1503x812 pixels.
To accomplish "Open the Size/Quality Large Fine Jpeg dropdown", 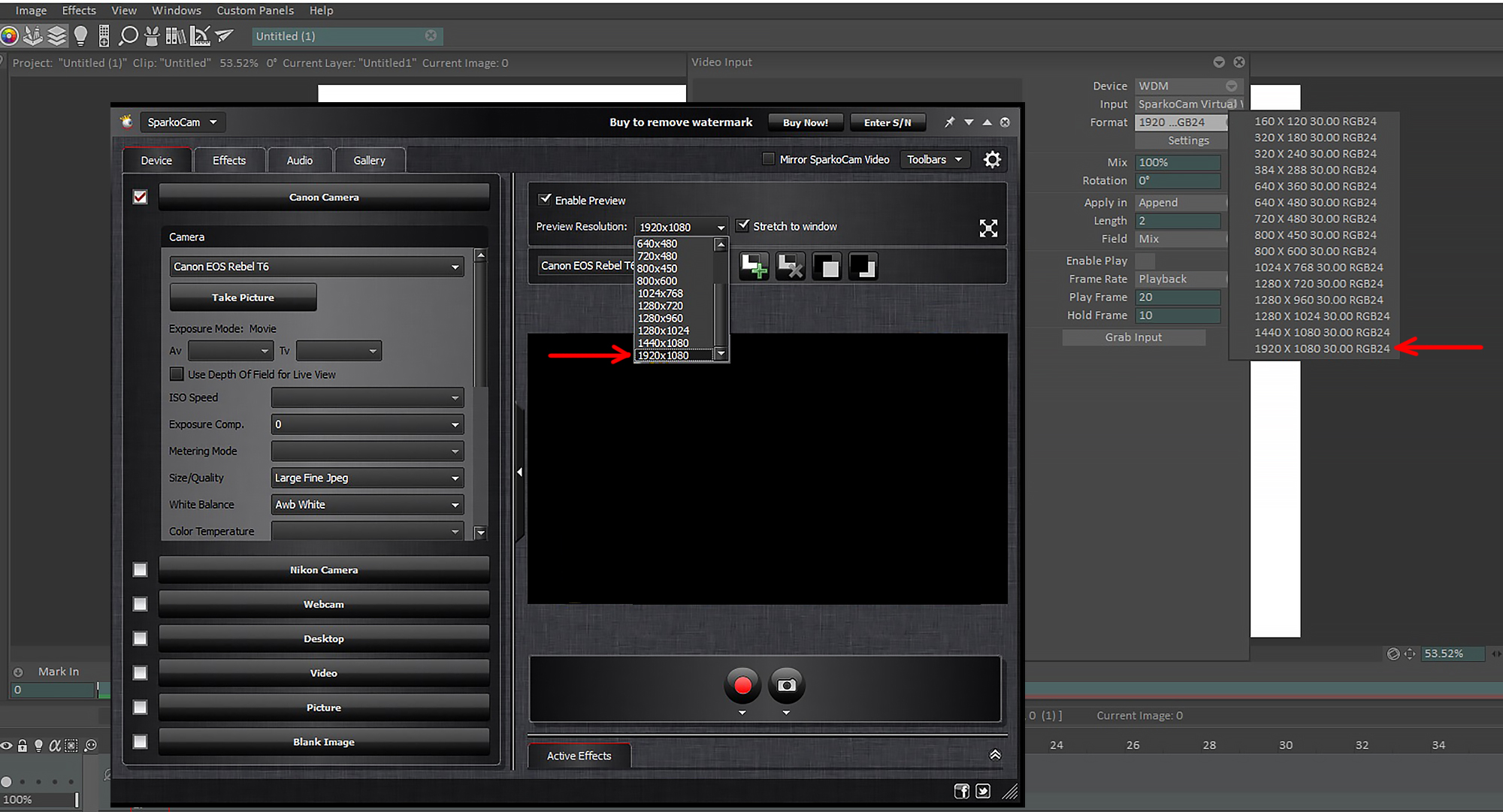I will pyautogui.click(x=367, y=478).
